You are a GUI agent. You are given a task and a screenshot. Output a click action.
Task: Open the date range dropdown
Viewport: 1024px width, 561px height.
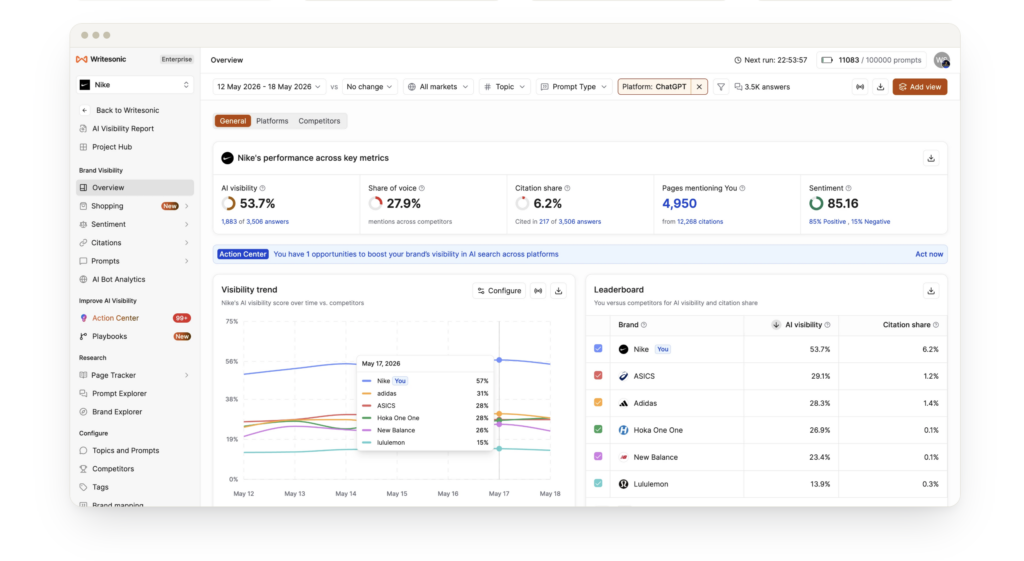tap(268, 87)
